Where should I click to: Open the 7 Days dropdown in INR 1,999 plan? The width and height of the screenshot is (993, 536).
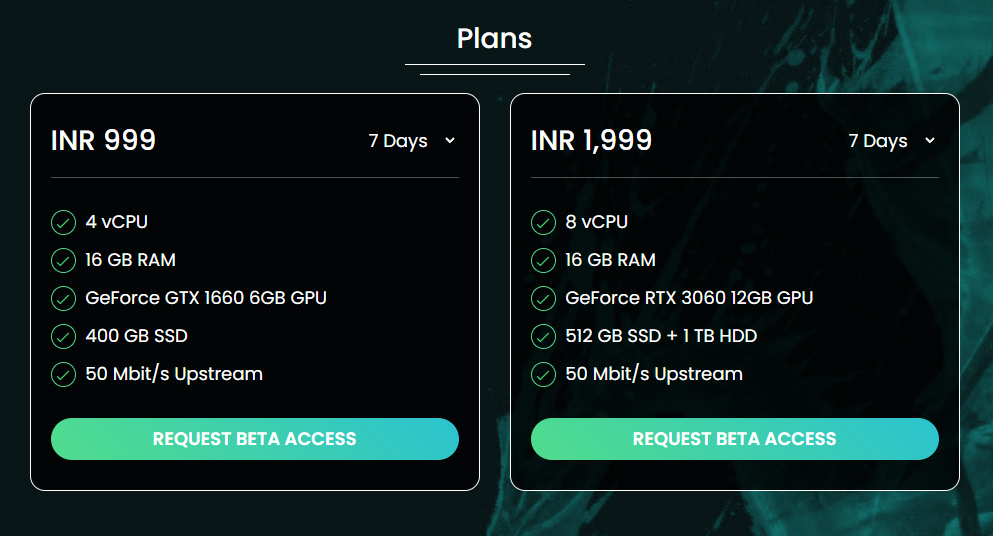(x=892, y=141)
